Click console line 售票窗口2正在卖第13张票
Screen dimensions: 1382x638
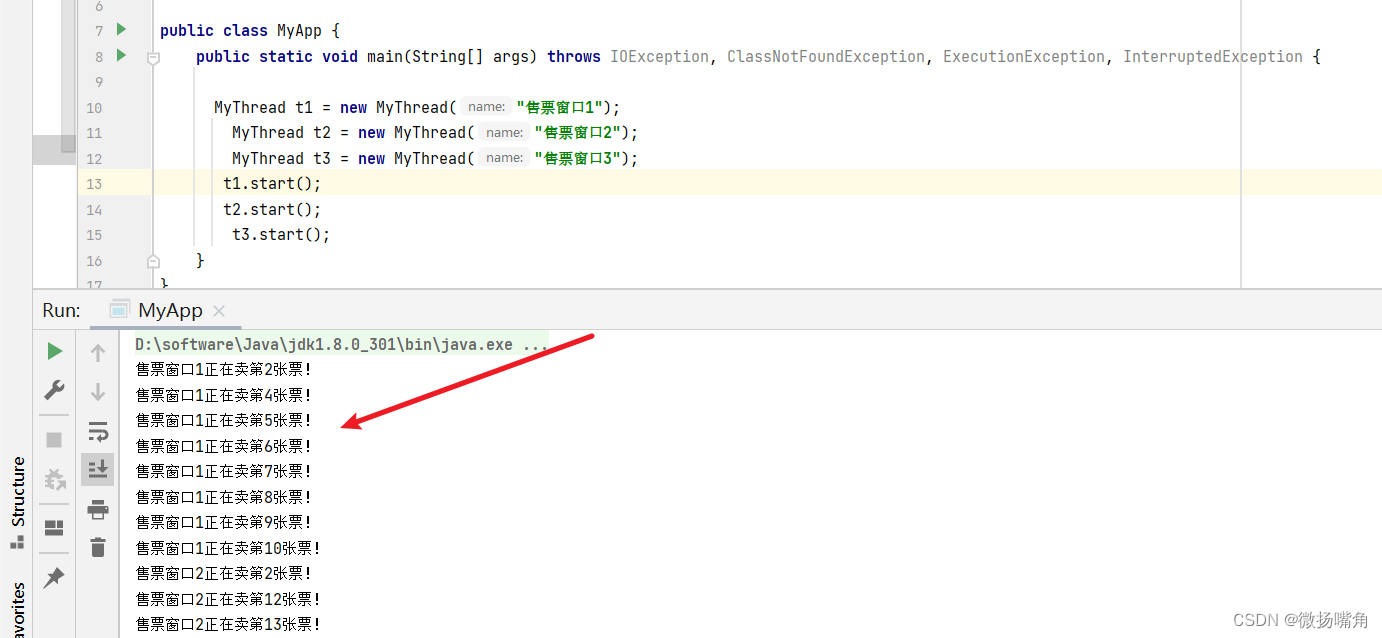228,625
